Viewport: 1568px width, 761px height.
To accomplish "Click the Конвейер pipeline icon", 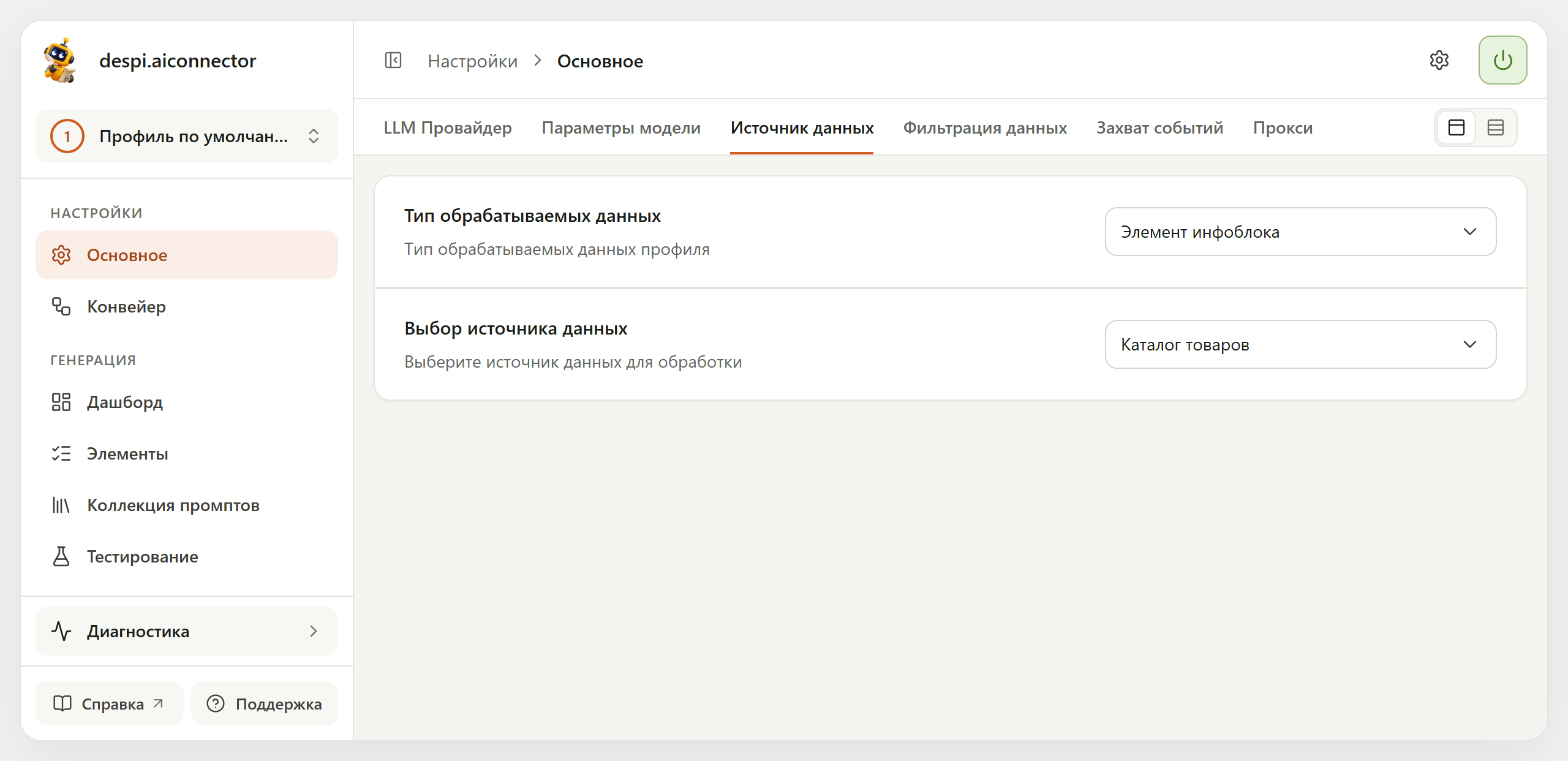I will coord(61,306).
